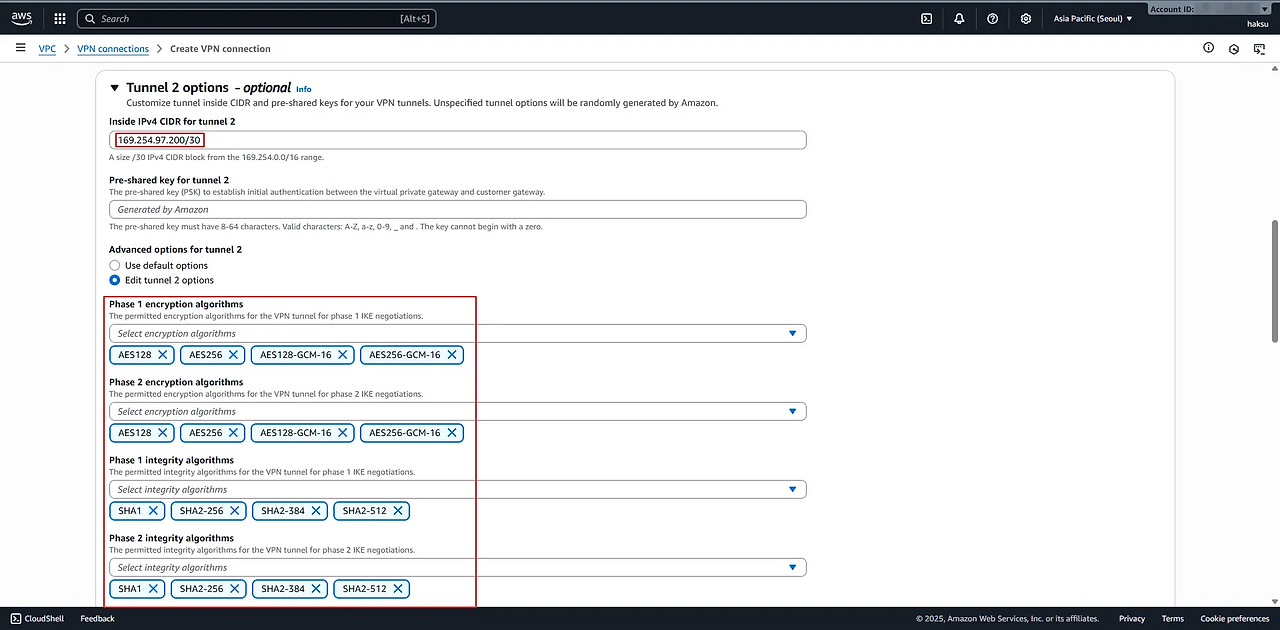The image size is (1280, 630).
Task: Click the AWS logo home icon
Action: (x=22, y=17)
